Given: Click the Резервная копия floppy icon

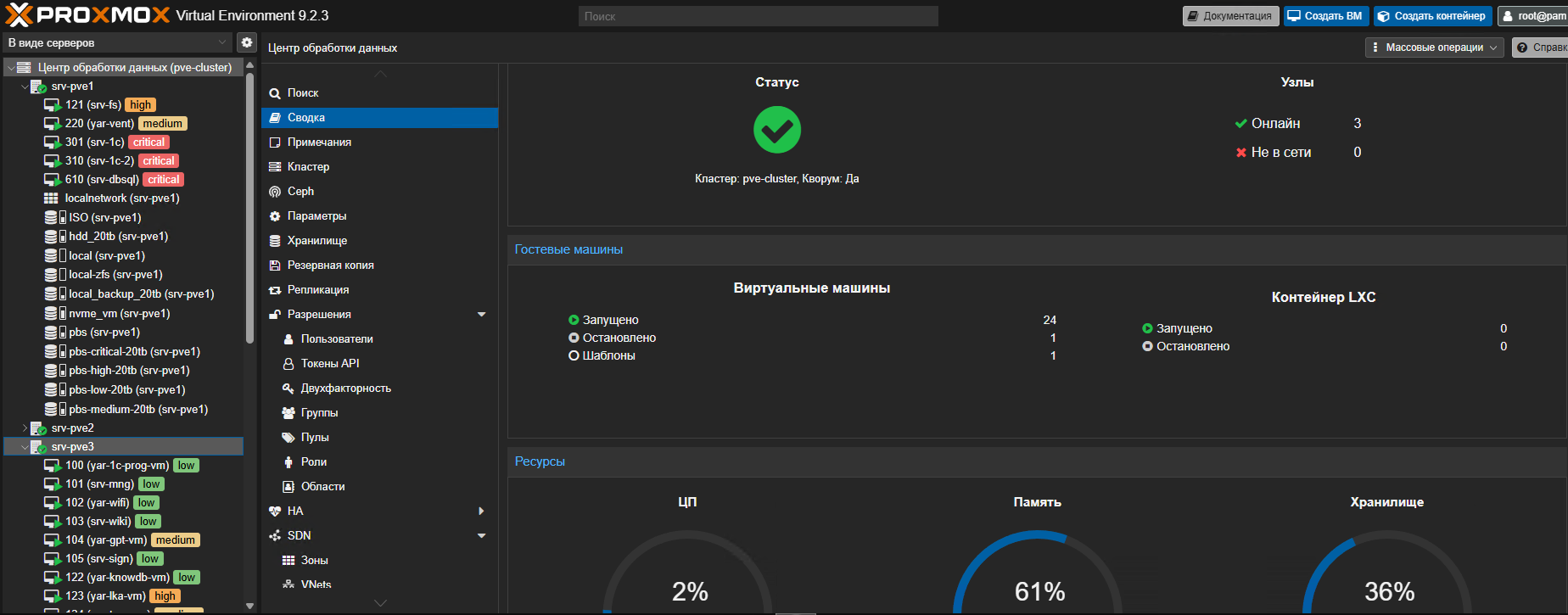Looking at the screenshot, I should [275, 266].
